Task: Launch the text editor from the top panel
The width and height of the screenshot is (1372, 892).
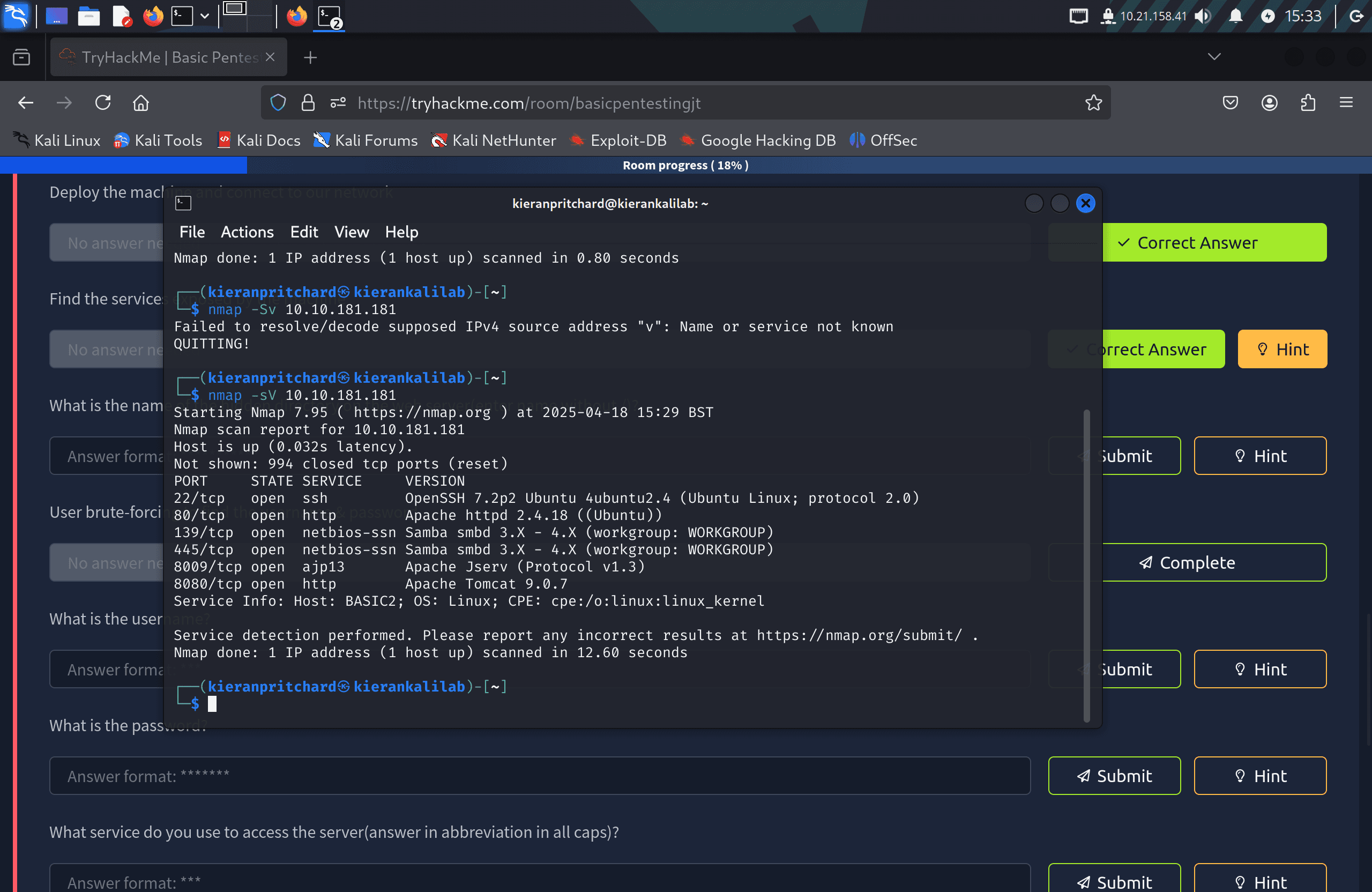Action: [x=122, y=16]
